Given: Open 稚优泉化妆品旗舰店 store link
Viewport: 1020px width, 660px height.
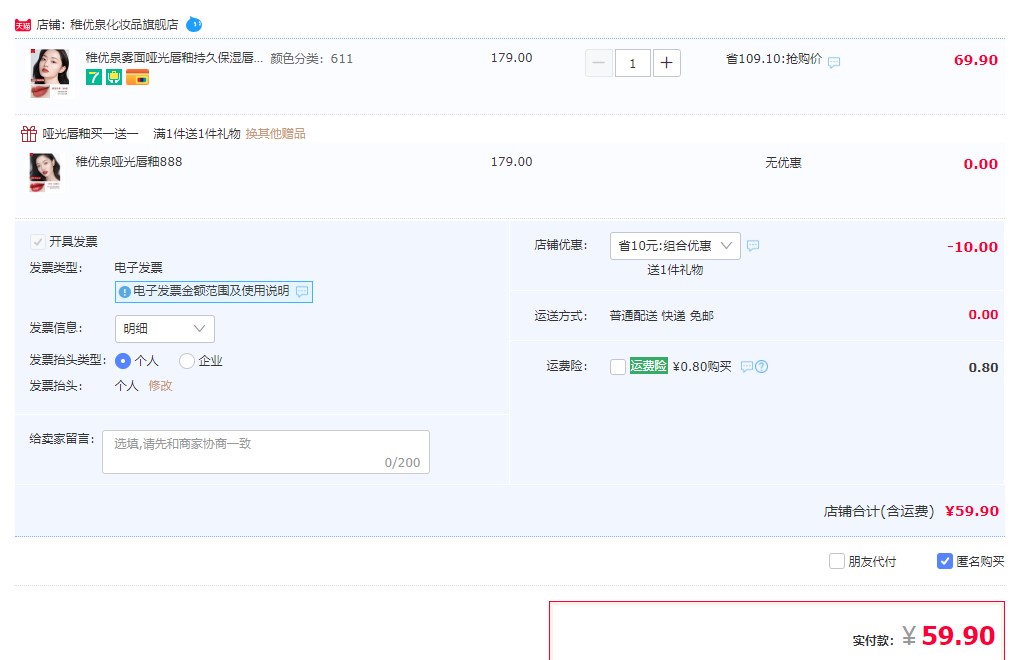Looking at the screenshot, I should pos(124,25).
